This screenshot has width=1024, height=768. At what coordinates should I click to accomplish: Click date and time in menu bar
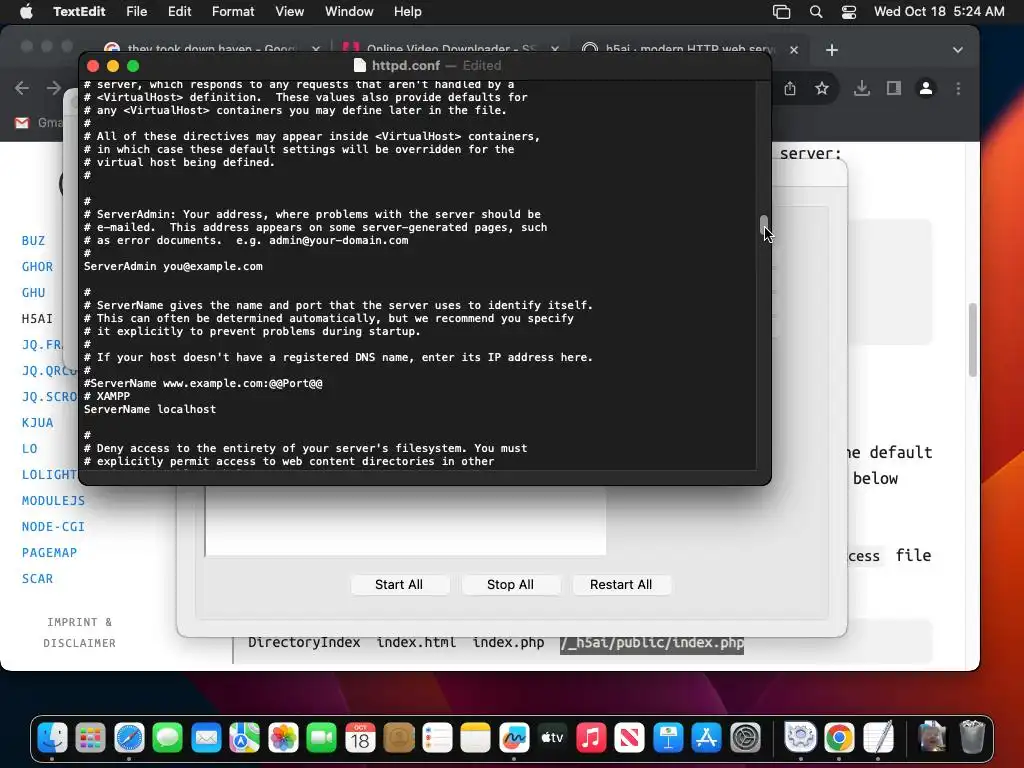939,12
